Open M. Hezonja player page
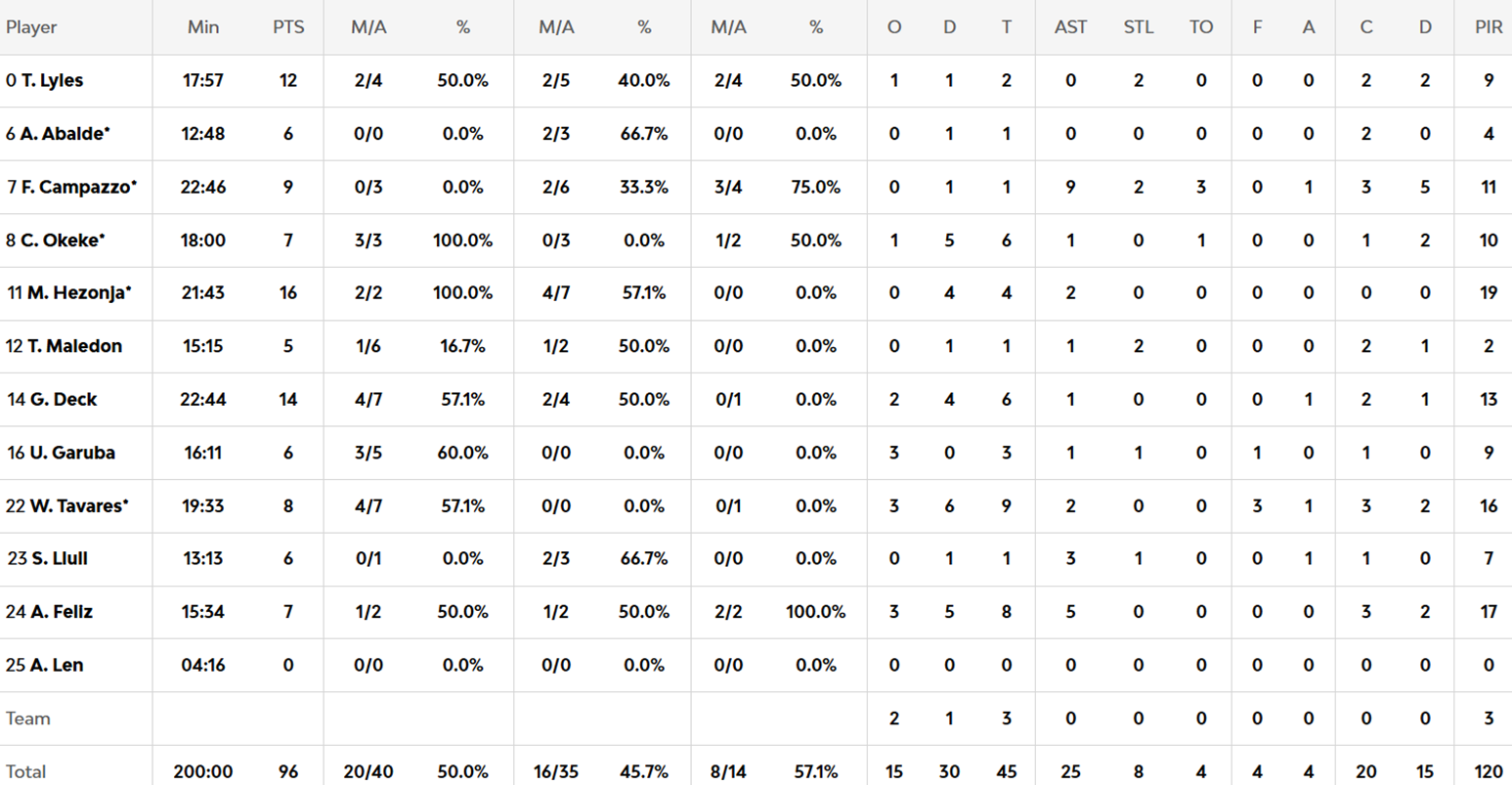This screenshot has height=785, width=1512. coord(78,293)
